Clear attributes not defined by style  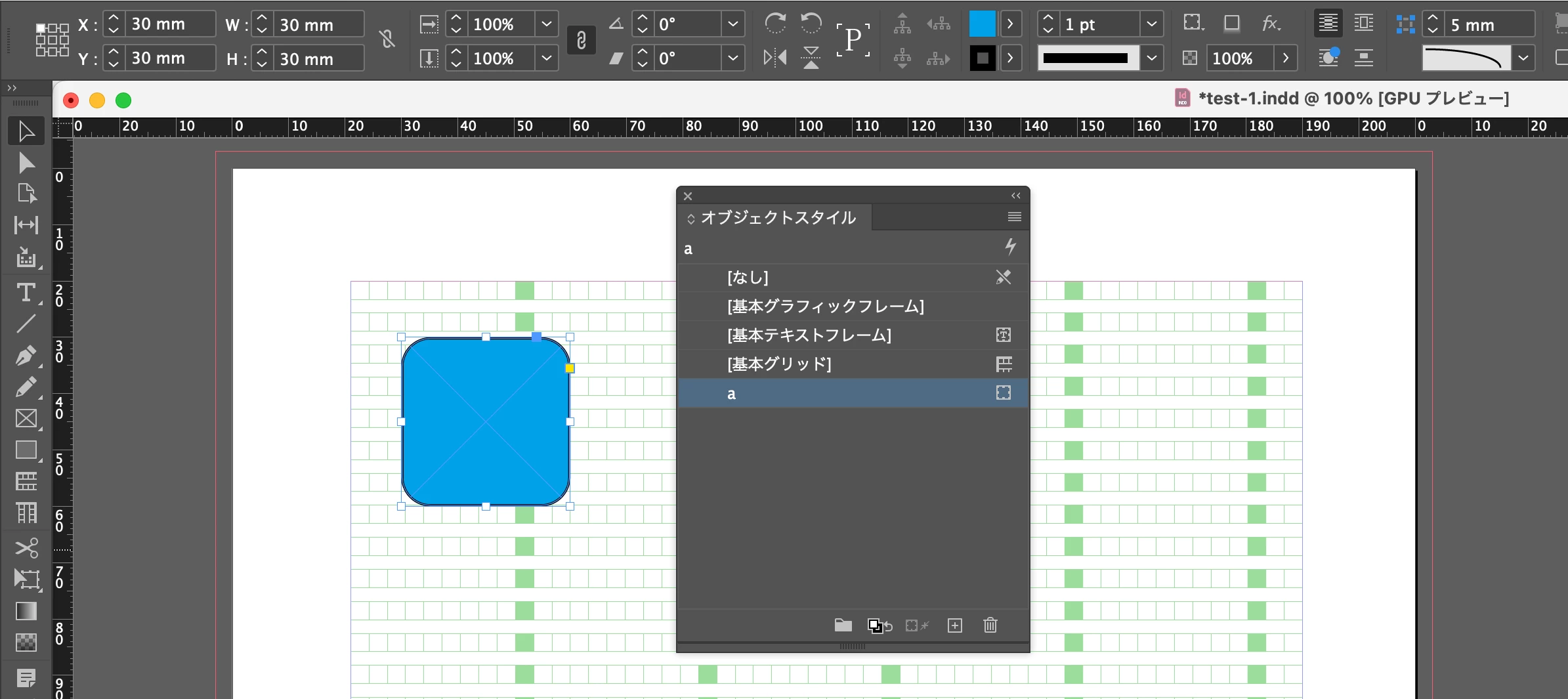879,625
